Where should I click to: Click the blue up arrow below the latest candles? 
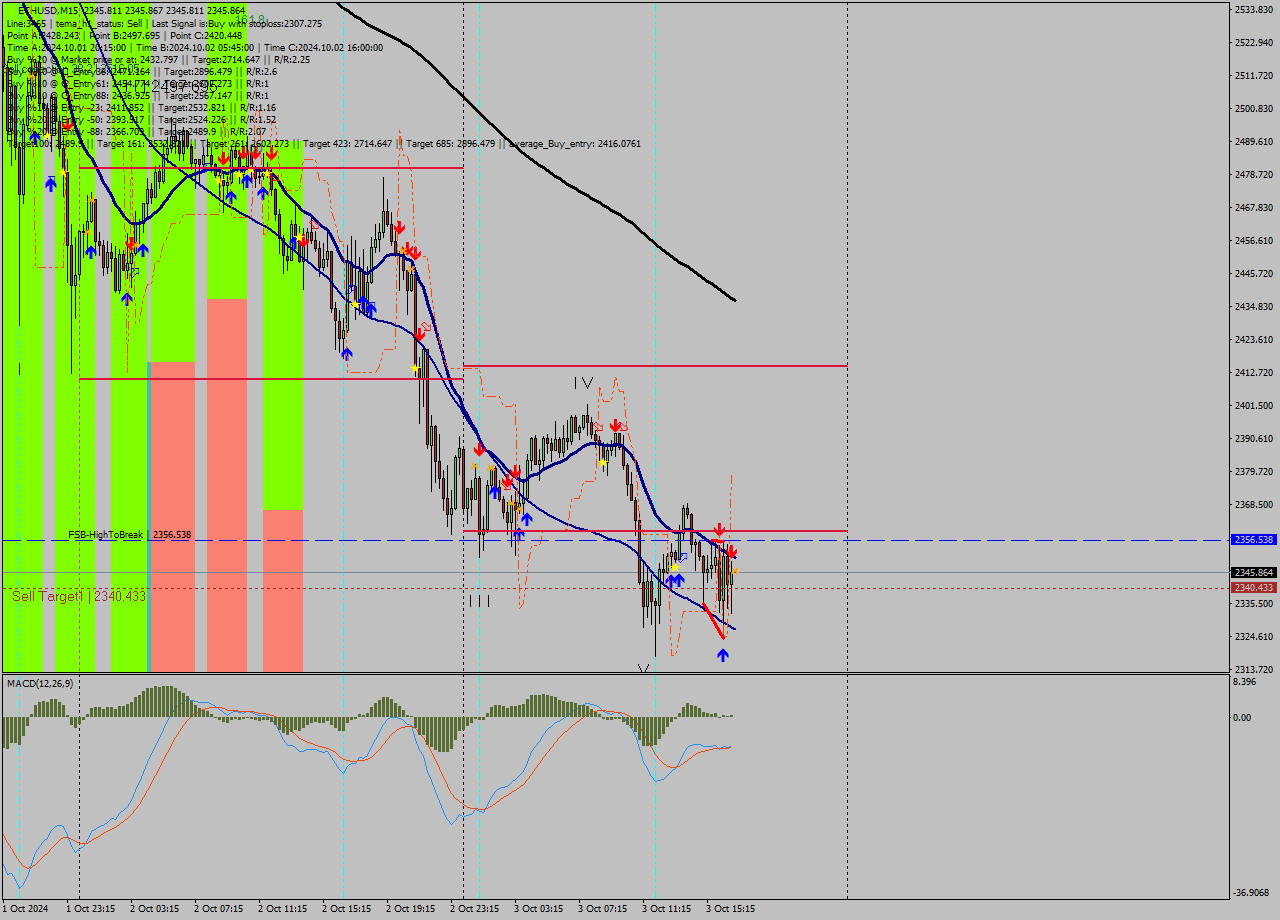pyautogui.click(x=723, y=655)
